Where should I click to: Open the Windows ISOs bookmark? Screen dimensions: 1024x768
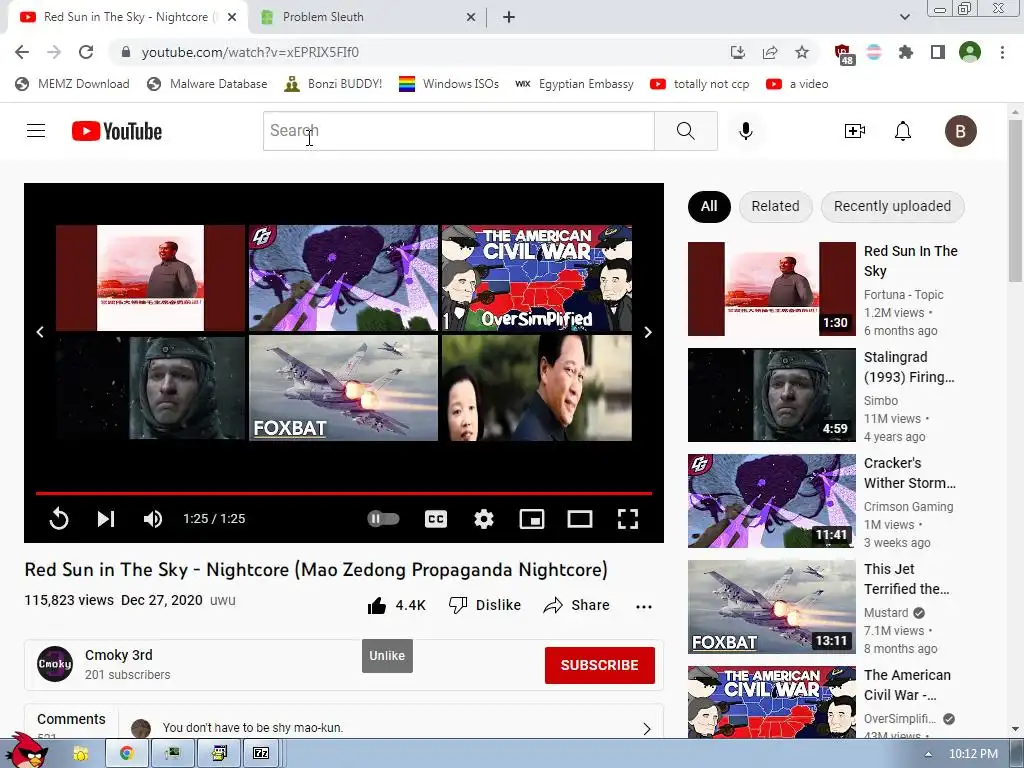point(449,84)
